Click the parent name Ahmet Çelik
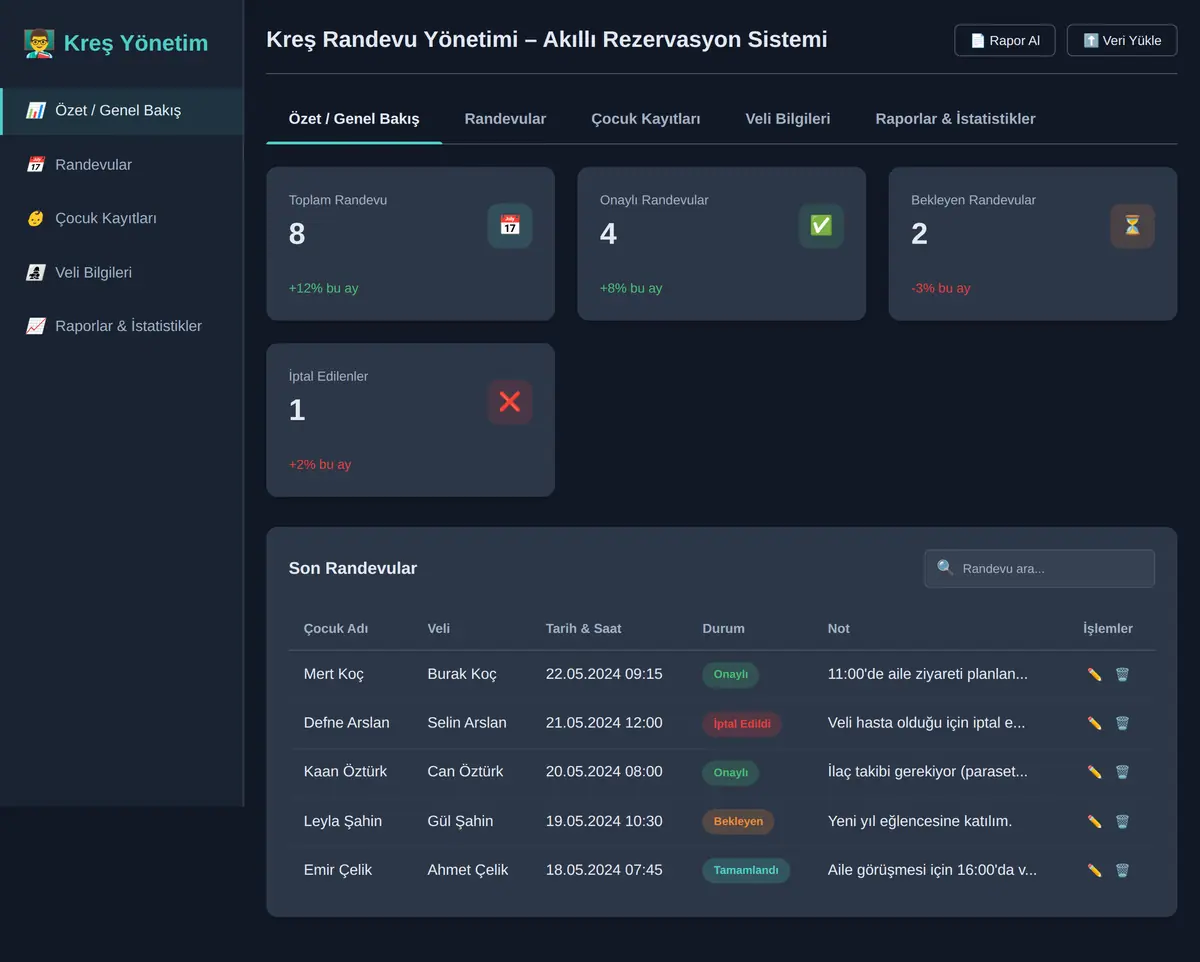This screenshot has height=962, width=1200. point(468,870)
